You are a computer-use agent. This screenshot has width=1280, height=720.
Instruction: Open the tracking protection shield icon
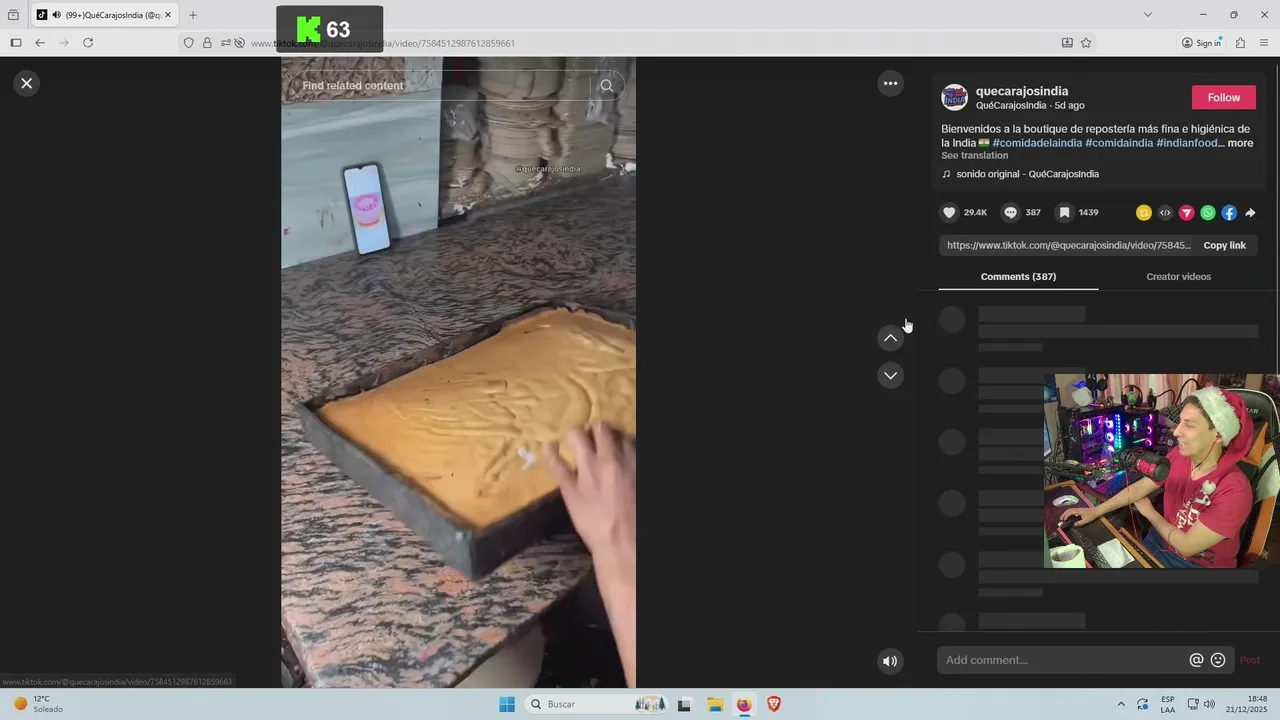pos(188,43)
